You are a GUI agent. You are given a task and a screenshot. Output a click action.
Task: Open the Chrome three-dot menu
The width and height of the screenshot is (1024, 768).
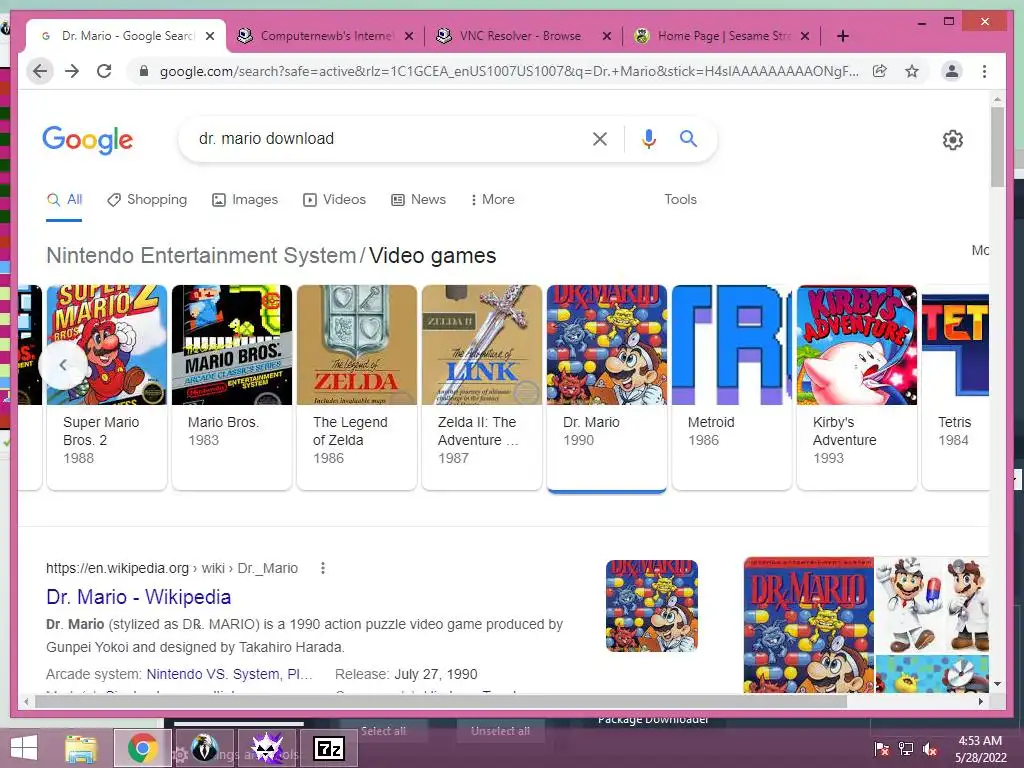(x=984, y=71)
